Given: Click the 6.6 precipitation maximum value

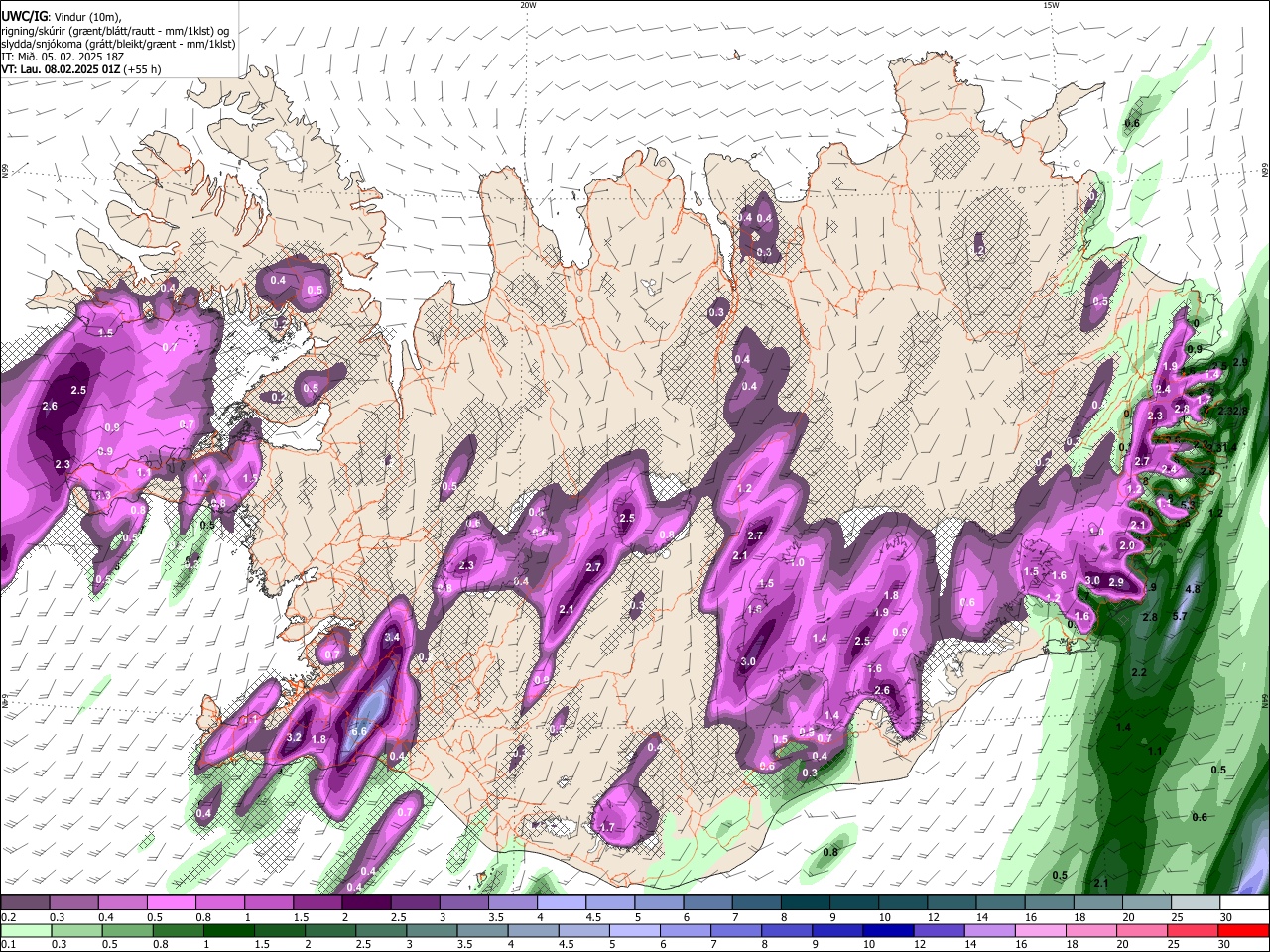Looking at the screenshot, I should coord(359,731).
